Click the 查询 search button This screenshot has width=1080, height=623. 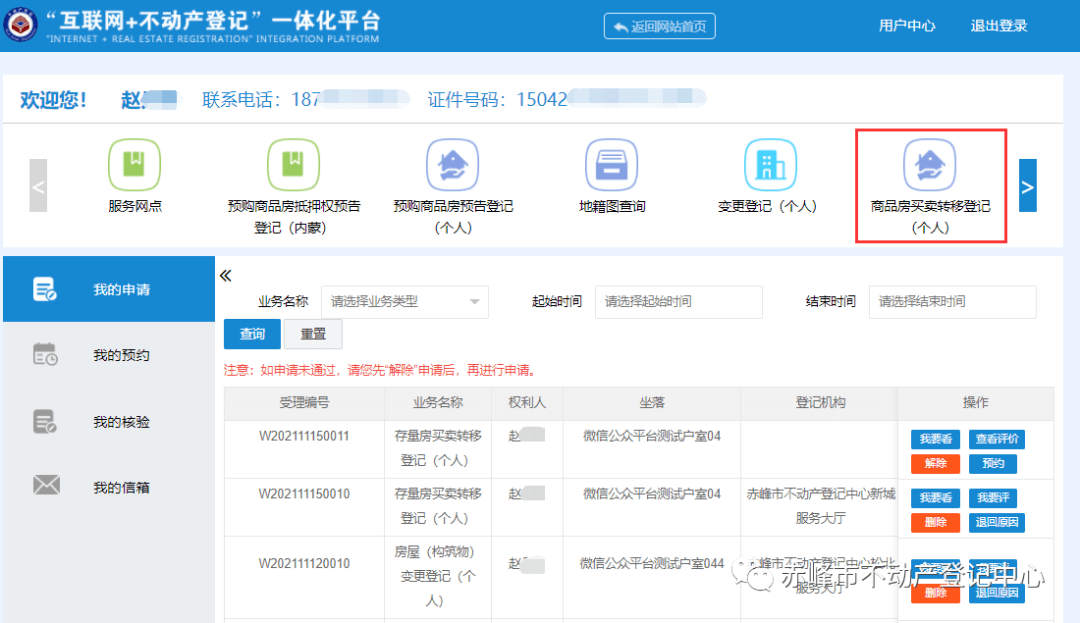(x=251, y=334)
